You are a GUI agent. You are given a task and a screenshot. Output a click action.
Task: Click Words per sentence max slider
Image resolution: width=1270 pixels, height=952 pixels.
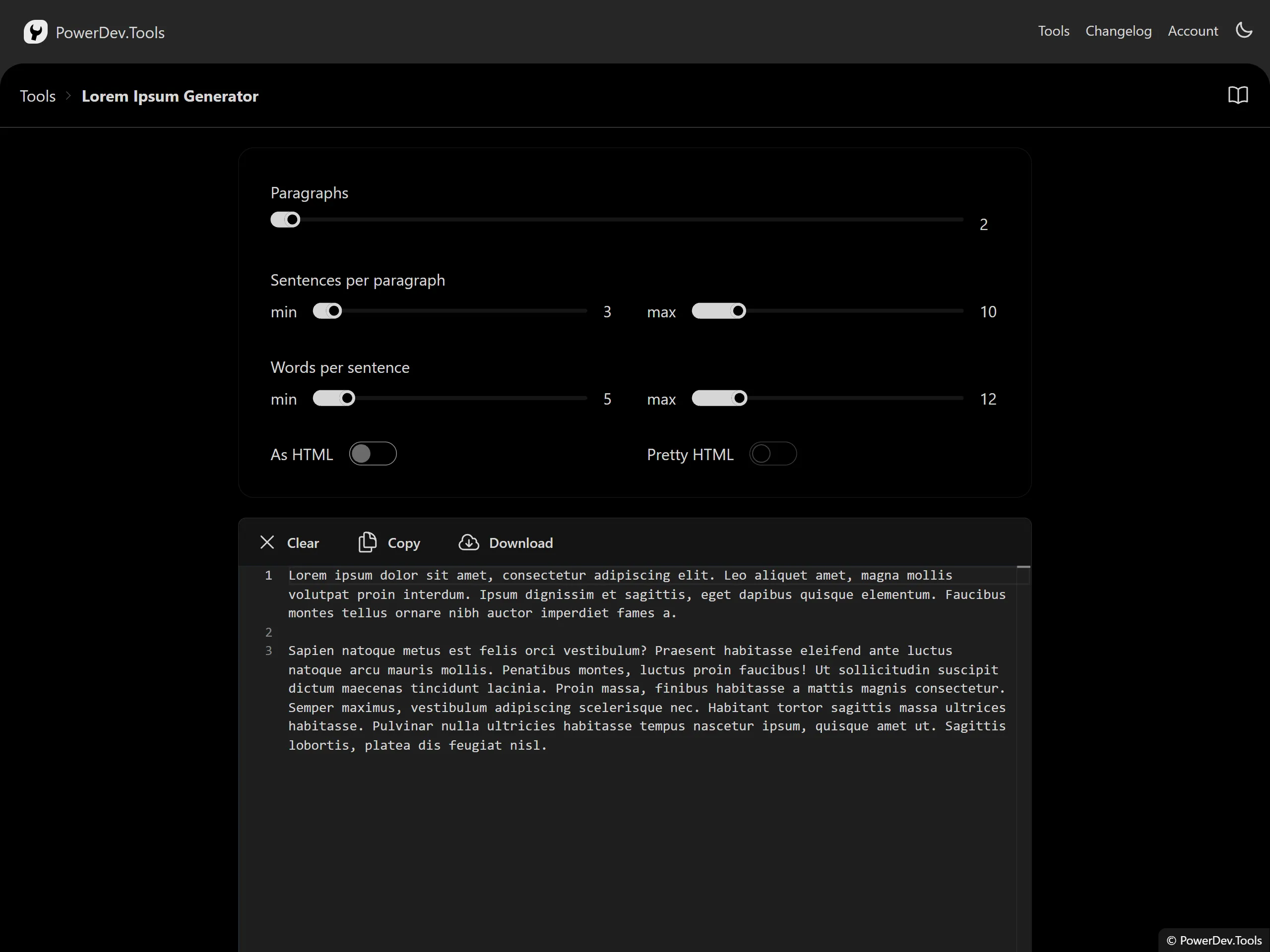point(739,398)
